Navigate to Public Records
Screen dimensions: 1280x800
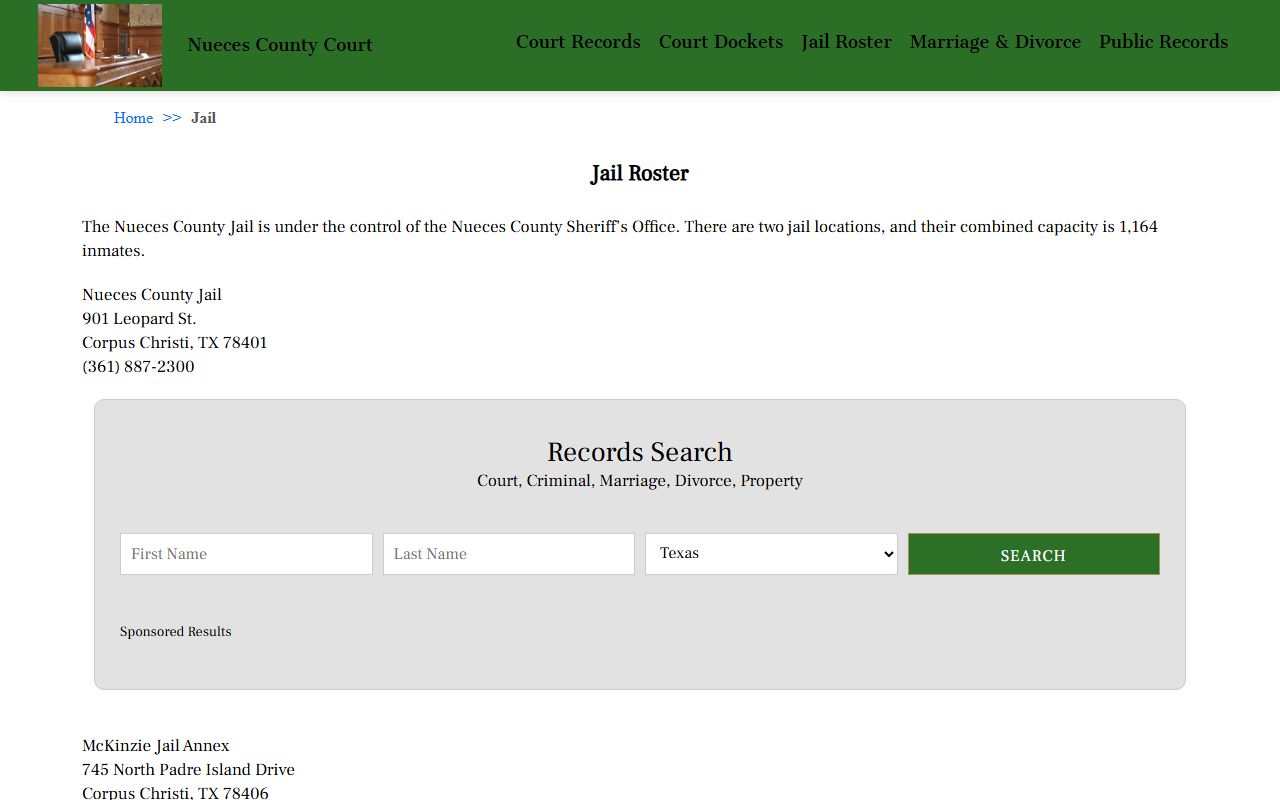click(1163, 42)
